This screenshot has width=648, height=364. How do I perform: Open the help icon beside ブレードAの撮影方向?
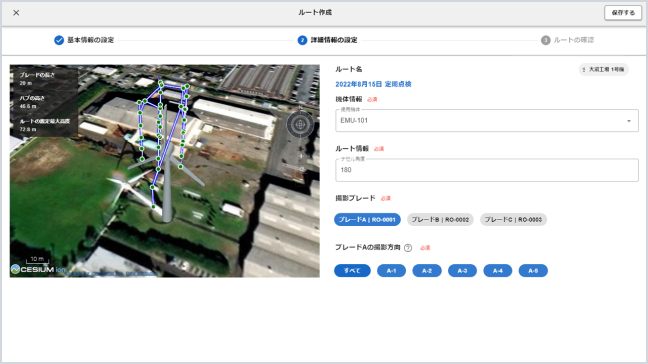(x=408, y=248)
